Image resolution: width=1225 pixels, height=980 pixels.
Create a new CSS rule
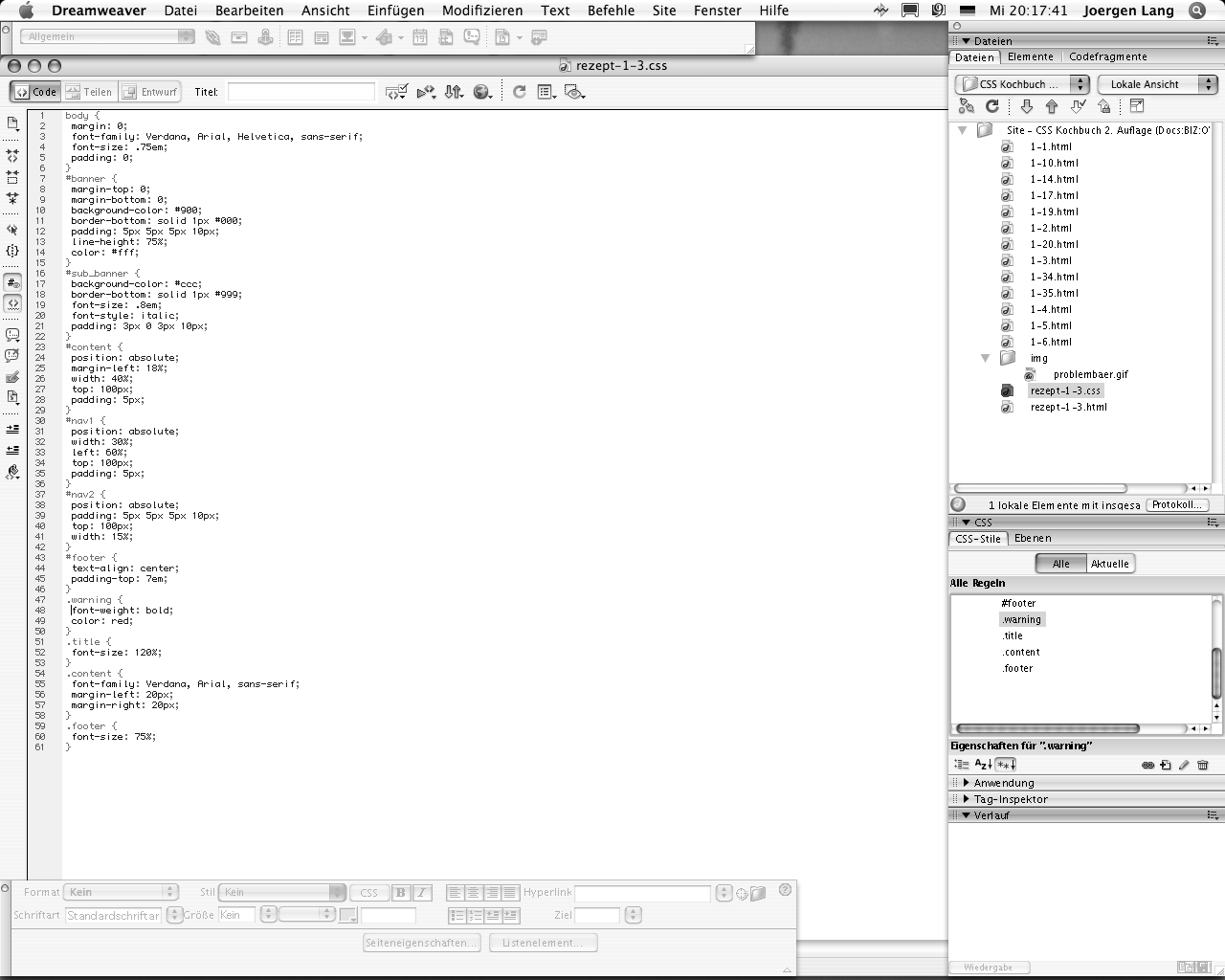[1166, 765]
